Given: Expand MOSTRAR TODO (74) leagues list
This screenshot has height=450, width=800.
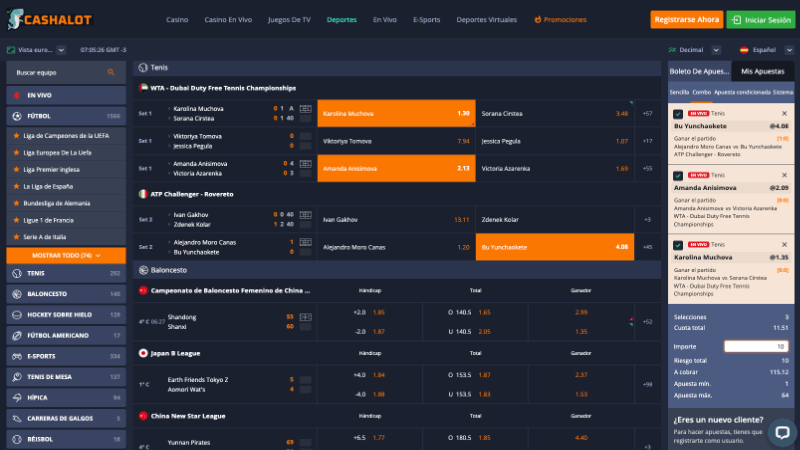Looking at the screenshot, I should [66, 256].
